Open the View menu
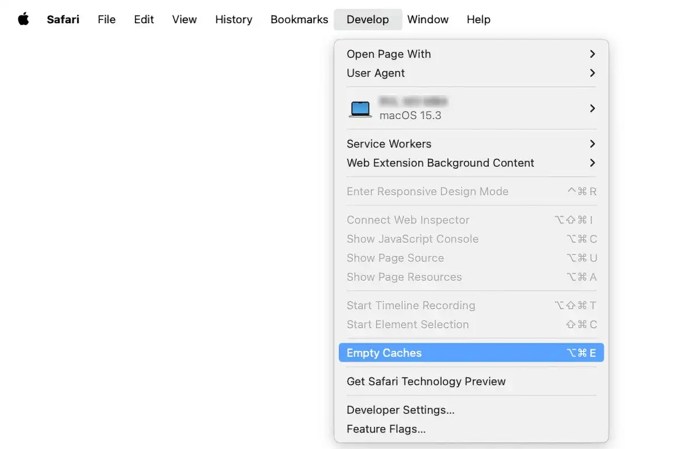 [x=184, y=19]
